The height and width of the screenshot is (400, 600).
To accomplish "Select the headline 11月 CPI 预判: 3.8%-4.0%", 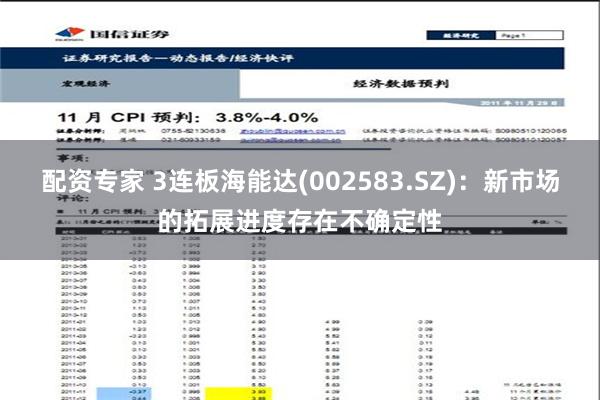I will click(188, 118).
